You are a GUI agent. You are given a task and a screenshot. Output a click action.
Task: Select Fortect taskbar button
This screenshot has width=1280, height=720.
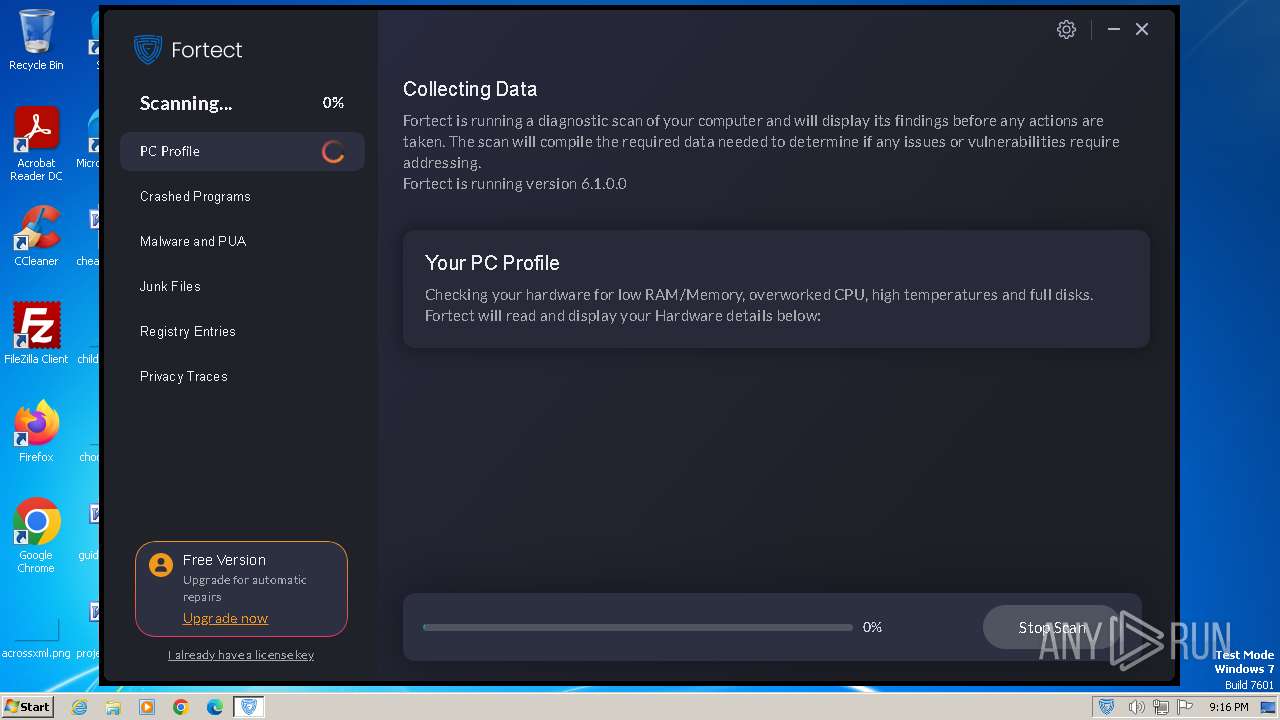(249, 707)
